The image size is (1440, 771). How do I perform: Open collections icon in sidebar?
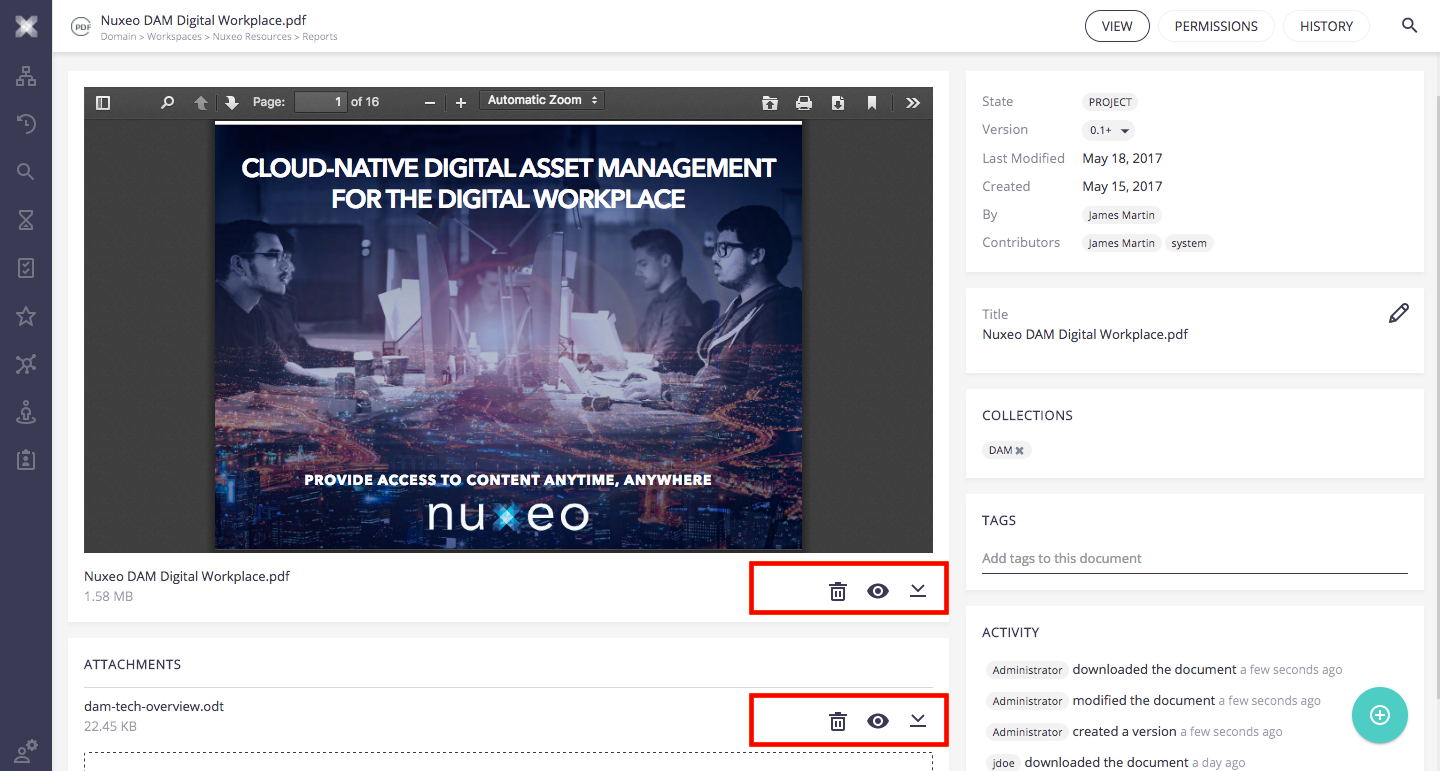[x=26, y=364]
